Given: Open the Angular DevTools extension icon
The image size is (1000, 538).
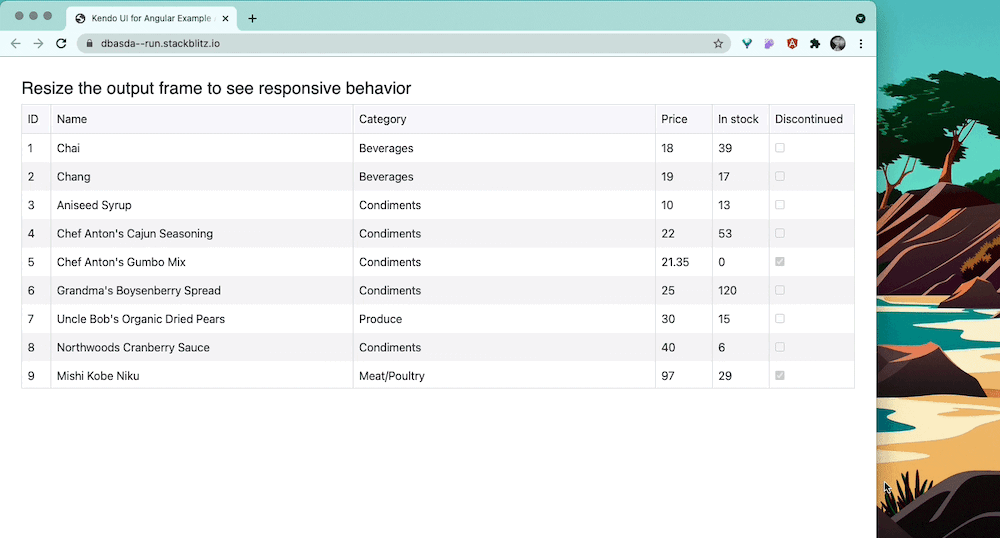Looking at the screenshot, I should pyautogui.click(x=792, y=44).
